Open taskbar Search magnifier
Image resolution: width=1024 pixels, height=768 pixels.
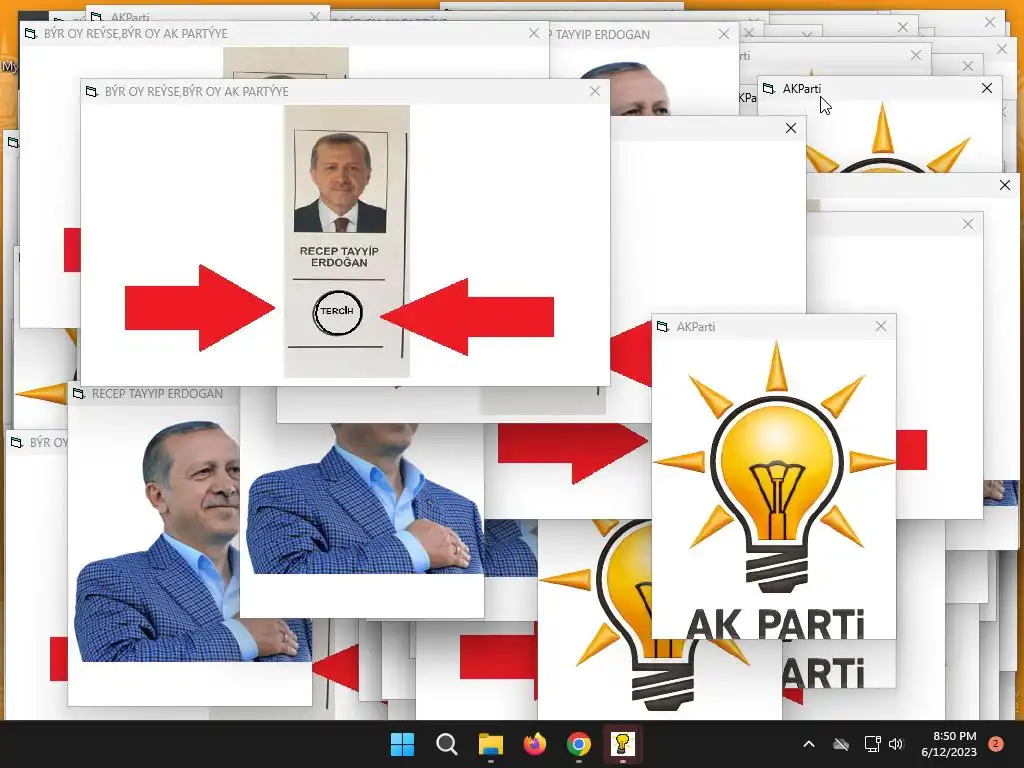click(447, 744)
